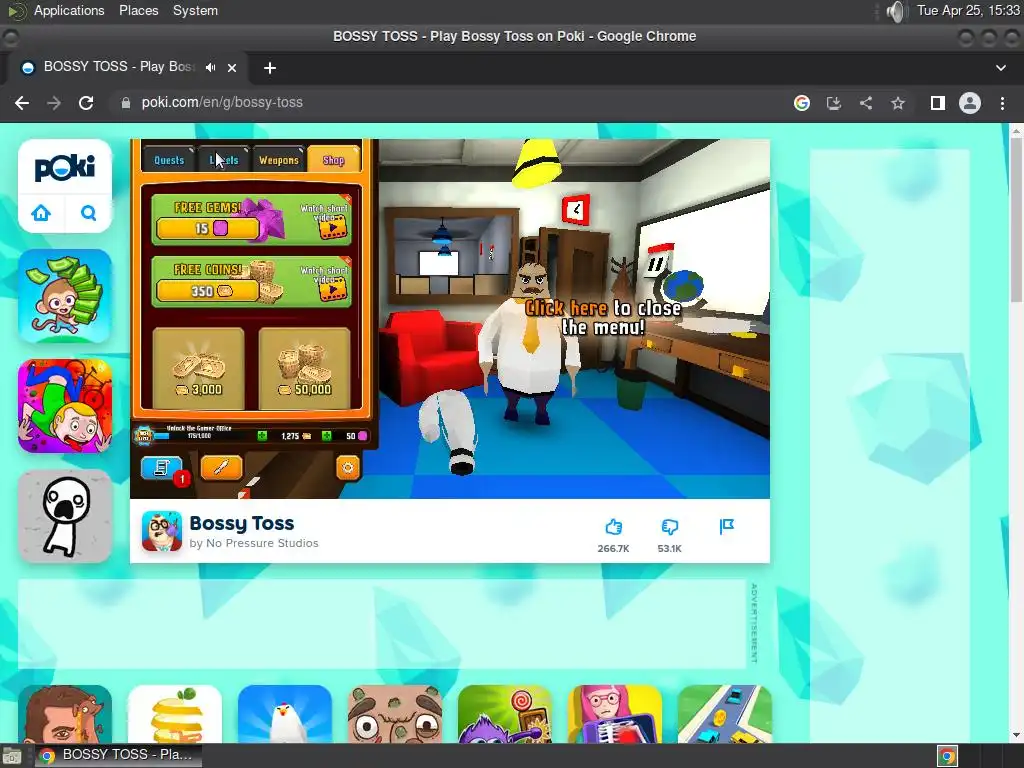Viewport: 1024px width, 768px height.
Task: Click the address bar URL
Action: (222, 103)
